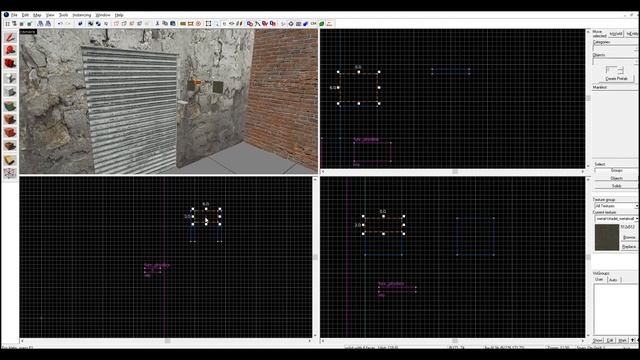Choose Groups selection mode
640x360 pixels.
(616, 170)
